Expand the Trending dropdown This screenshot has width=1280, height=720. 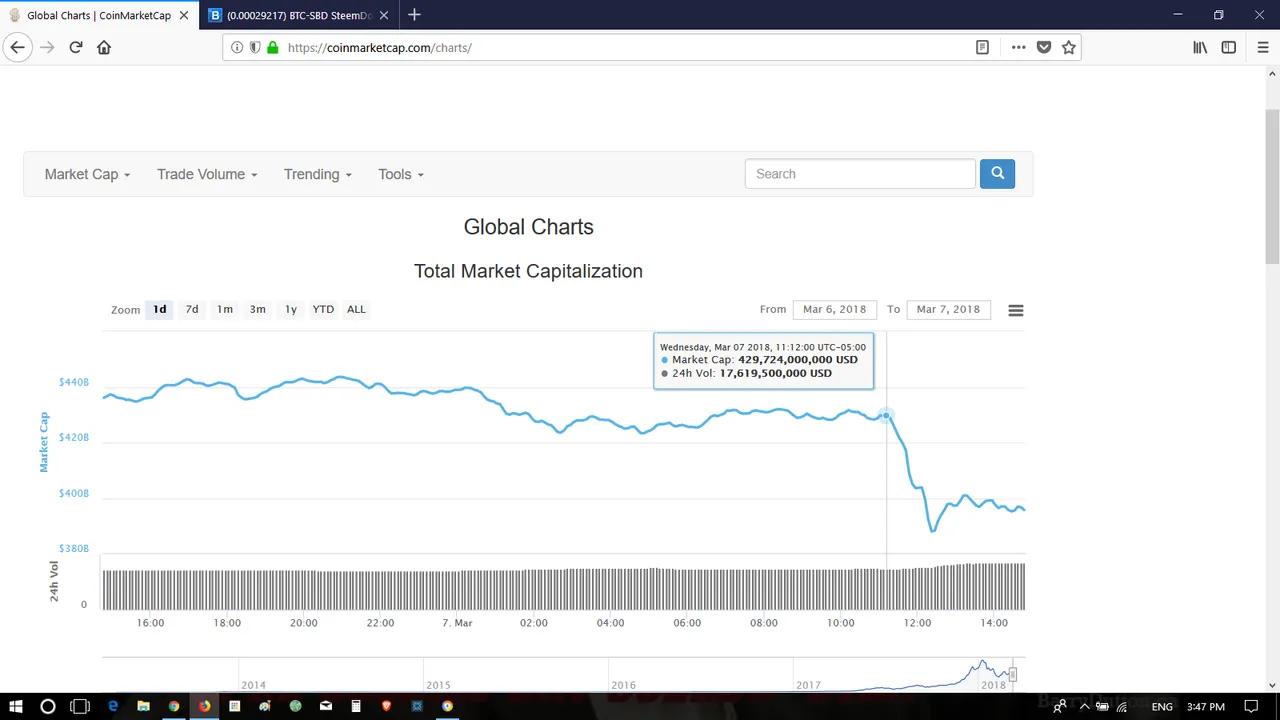click(317, 174)
